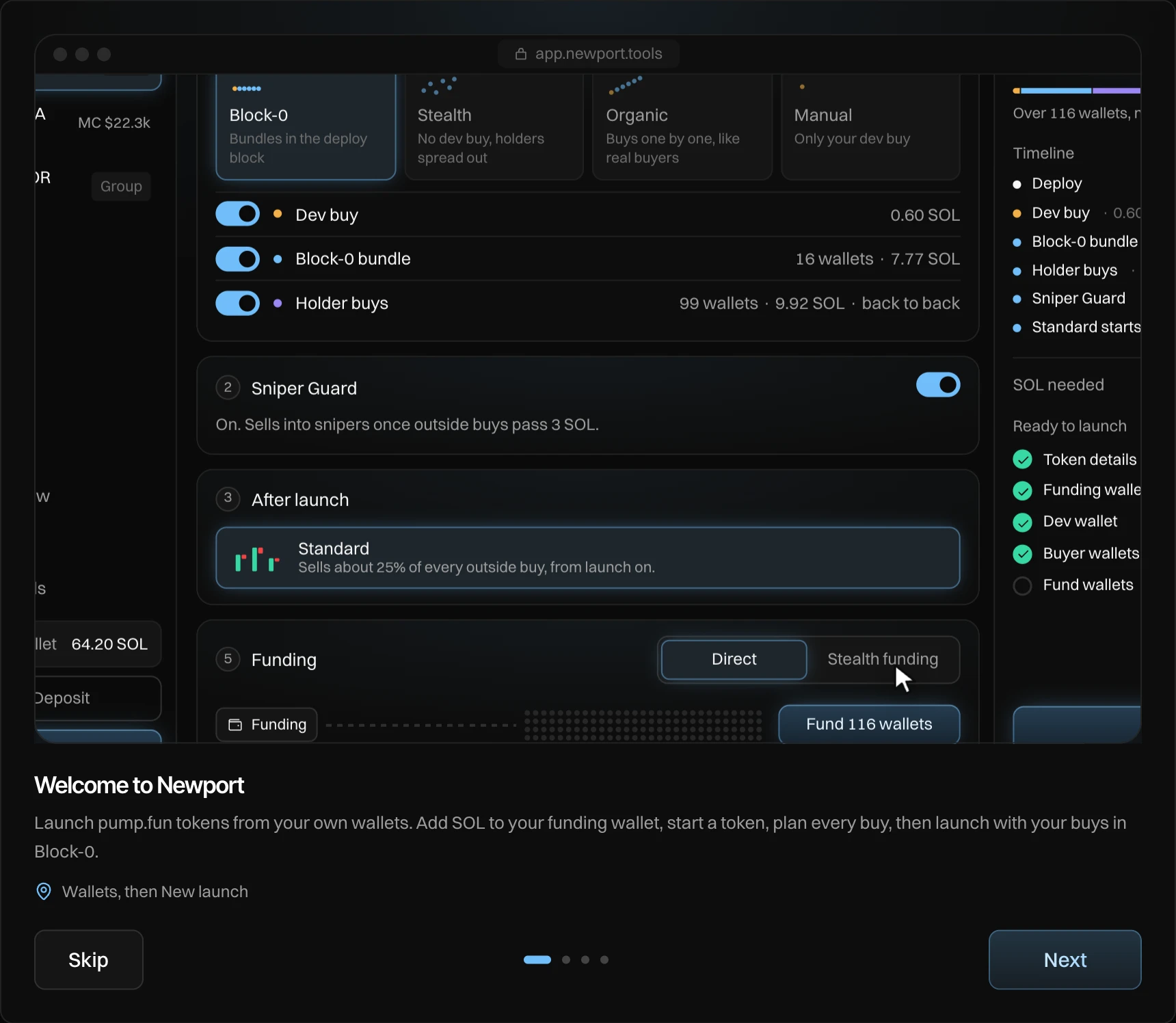Click the Deploy timeline dot
The width and height of the screenshot is (1176, 1023).
point(1017,185)
